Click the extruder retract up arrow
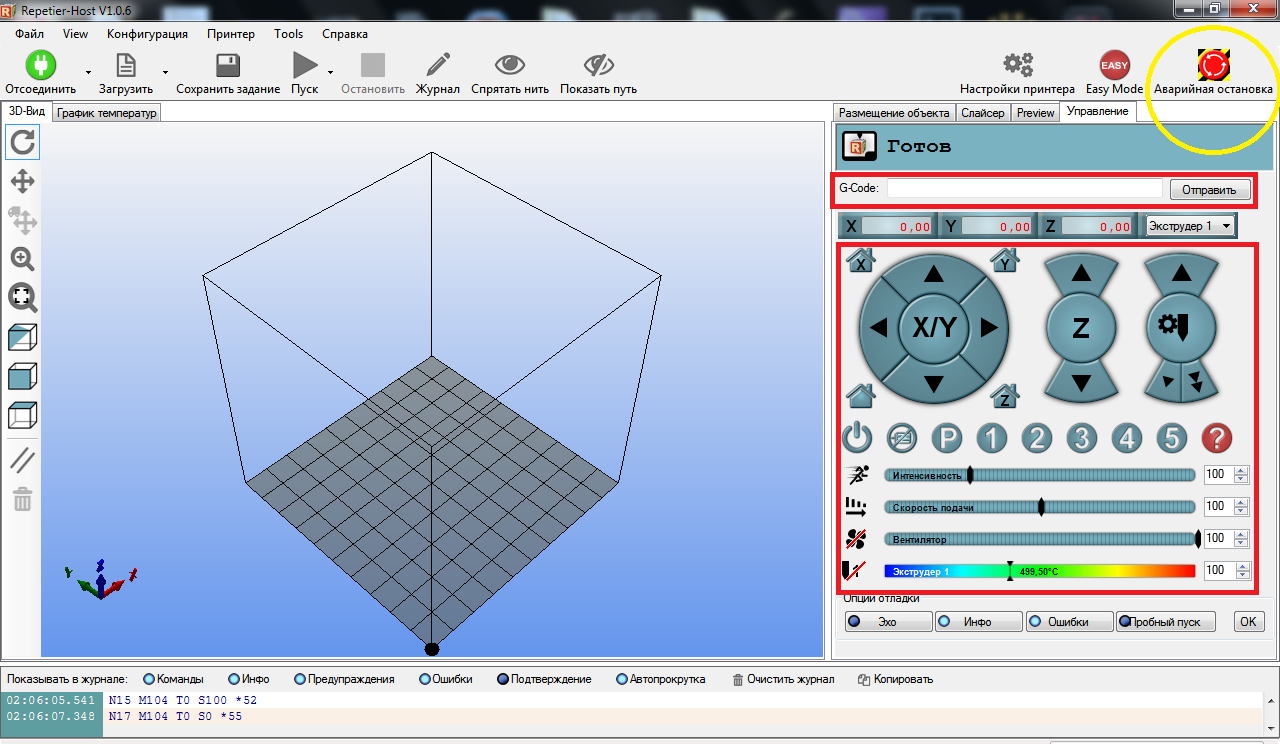Screen dimensions: 1280x744 [1181, 273]
